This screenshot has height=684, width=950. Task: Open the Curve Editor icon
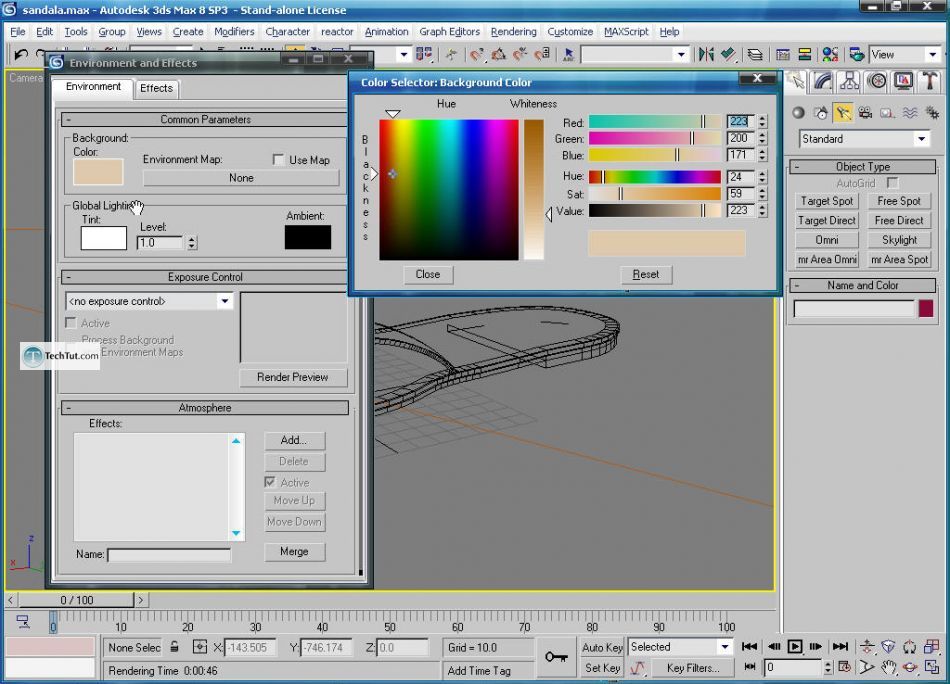[783, 55]
